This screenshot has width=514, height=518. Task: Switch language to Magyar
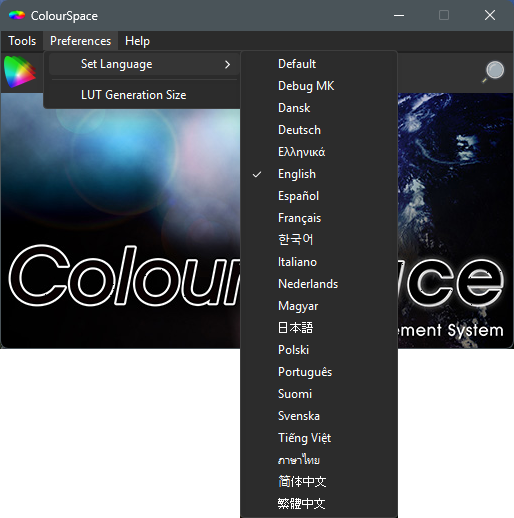pos(319,306)
